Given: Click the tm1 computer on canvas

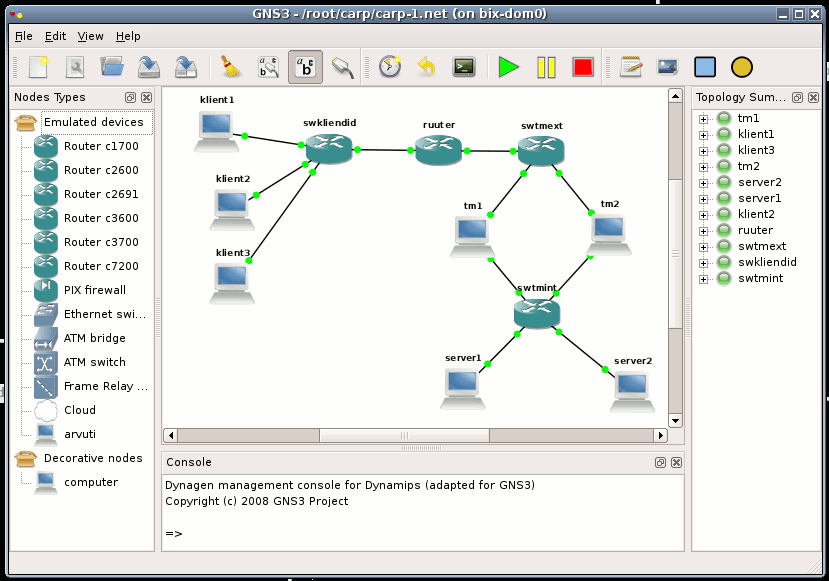Looking at the screenshot, I should [472, 237].
